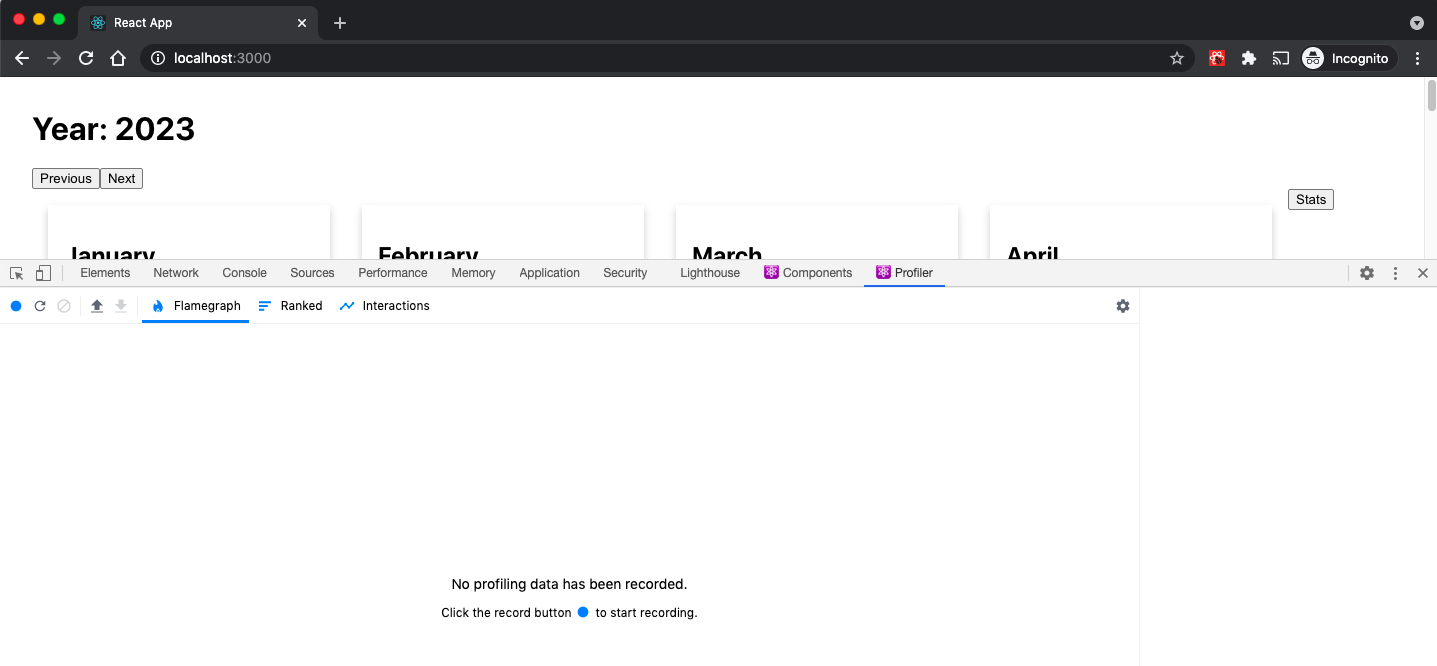This screenshot has height=666, width=1437.
Task: Start profiling with the blue record button
Action: (x=16, y=306)
